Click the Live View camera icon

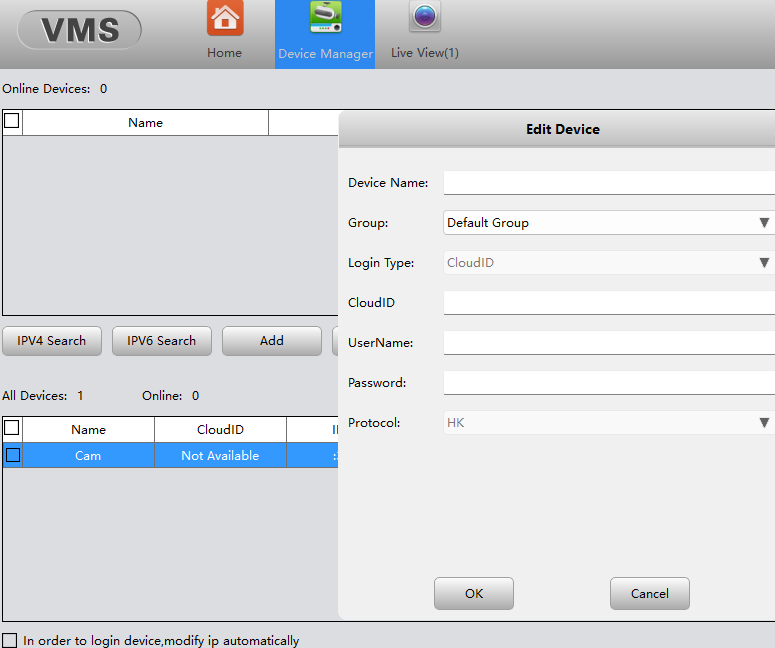(x=425, y=17)
